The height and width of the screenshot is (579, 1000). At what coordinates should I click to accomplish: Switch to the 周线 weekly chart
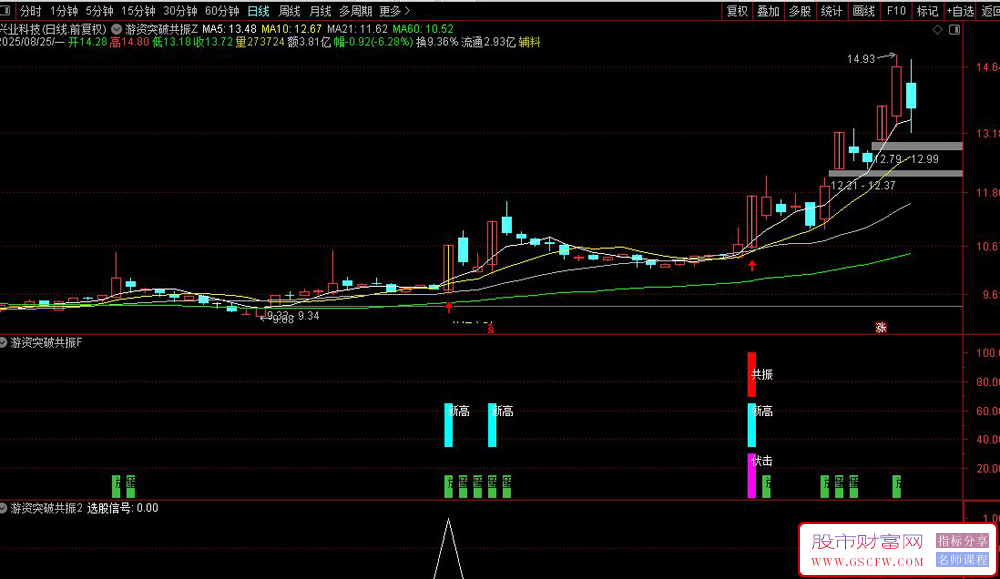(290, 11)
